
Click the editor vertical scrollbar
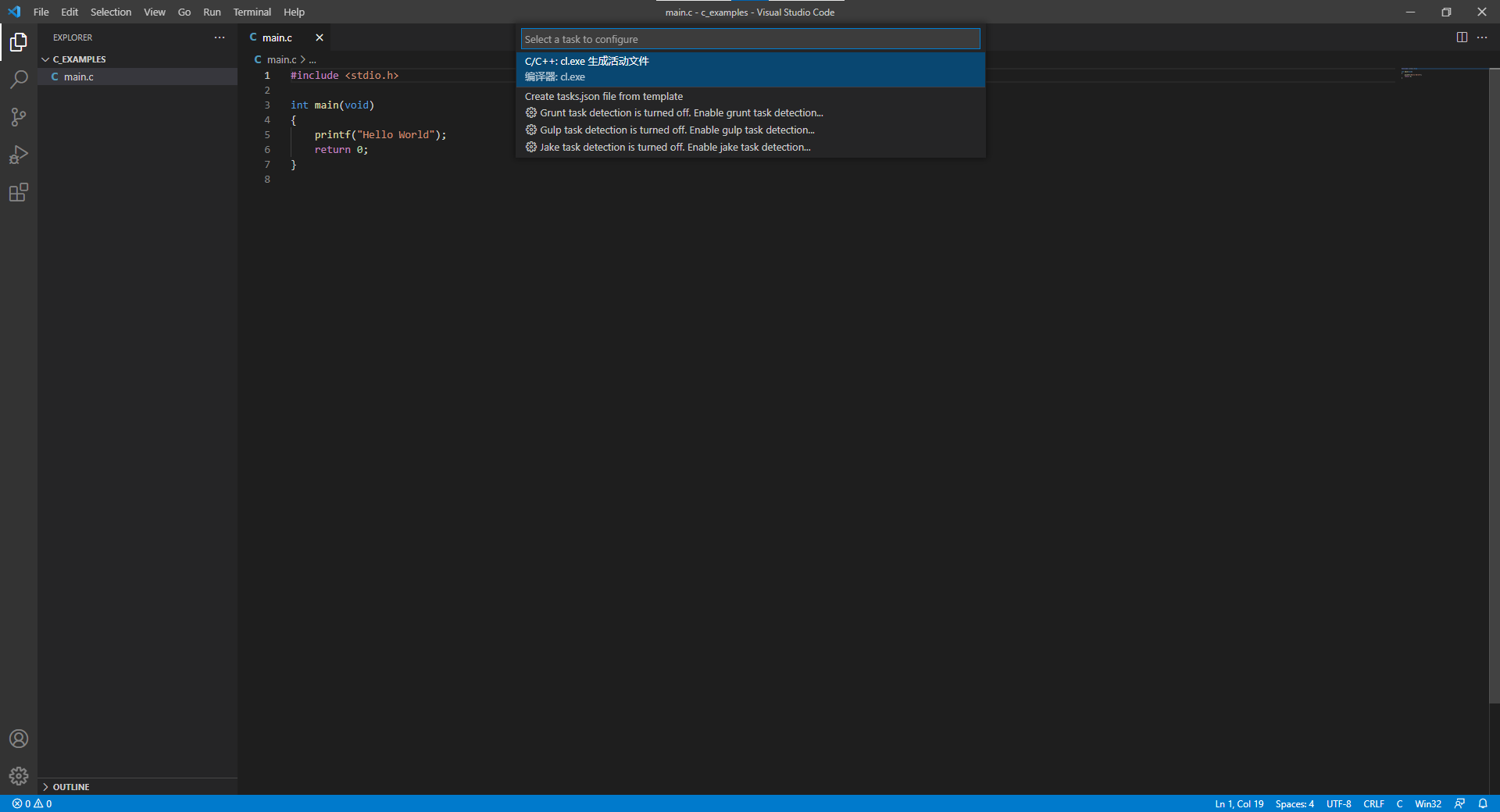click(x=1495, y=386)
